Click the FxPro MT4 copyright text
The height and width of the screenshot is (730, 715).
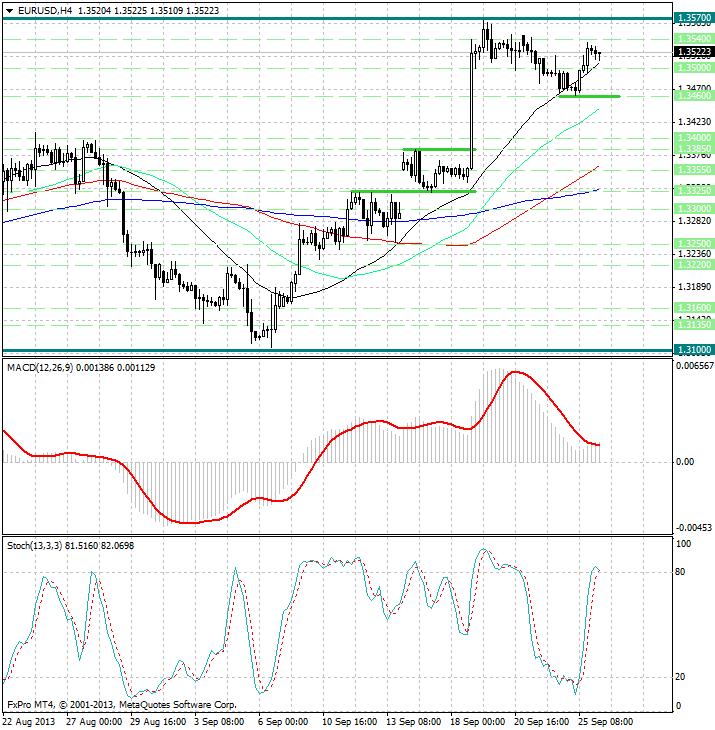(122, 705)
